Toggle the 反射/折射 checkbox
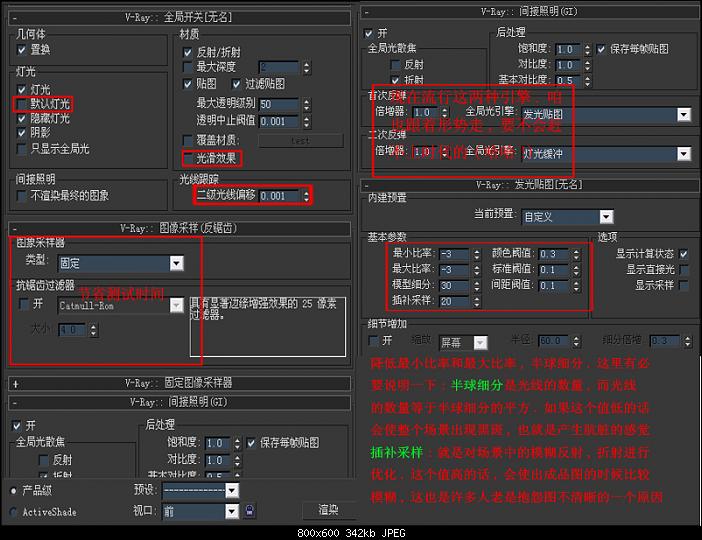The height and width of the screenshot is (540, 702). coord(188,52)
